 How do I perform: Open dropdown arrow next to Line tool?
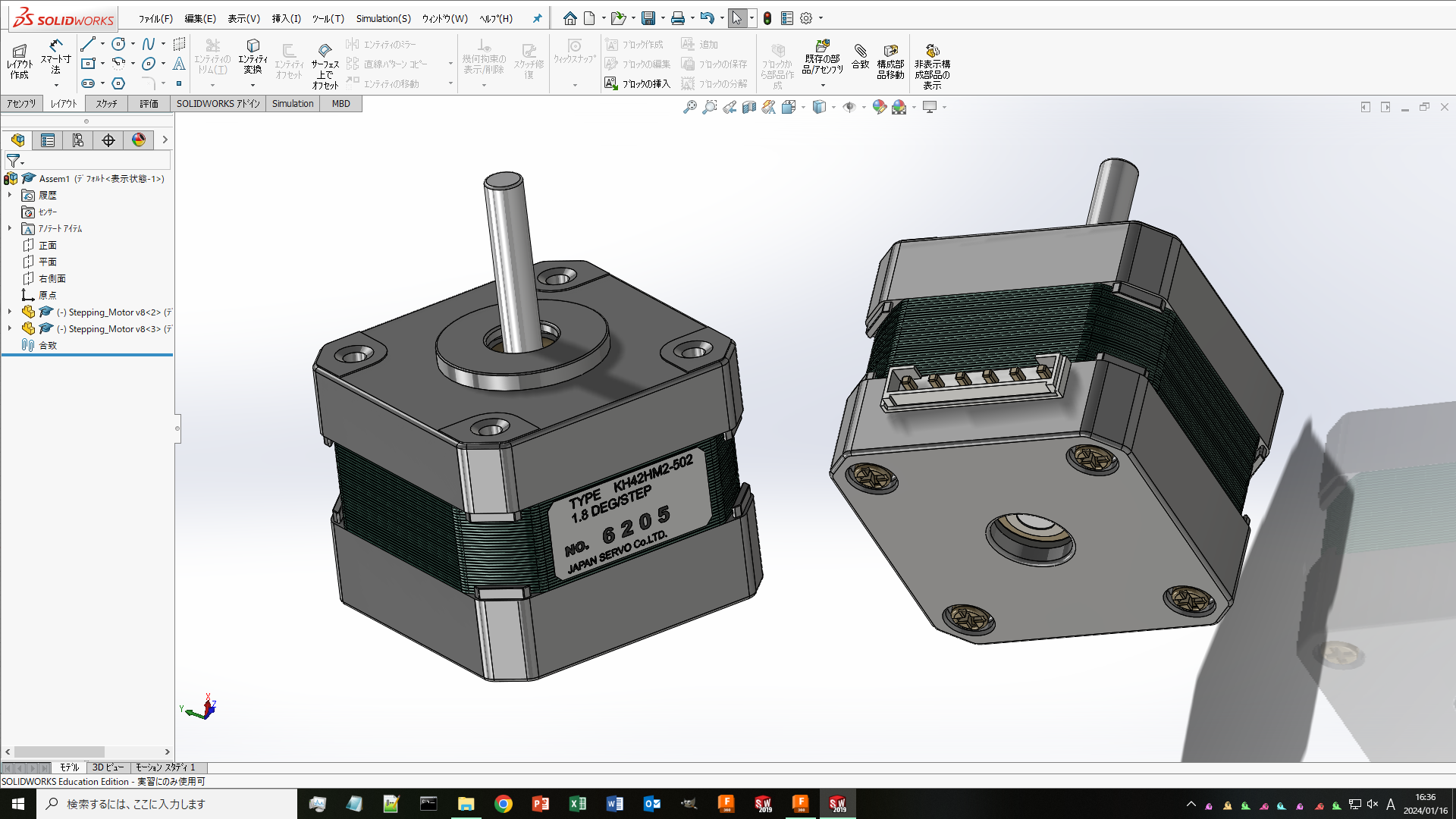(102, 44)
